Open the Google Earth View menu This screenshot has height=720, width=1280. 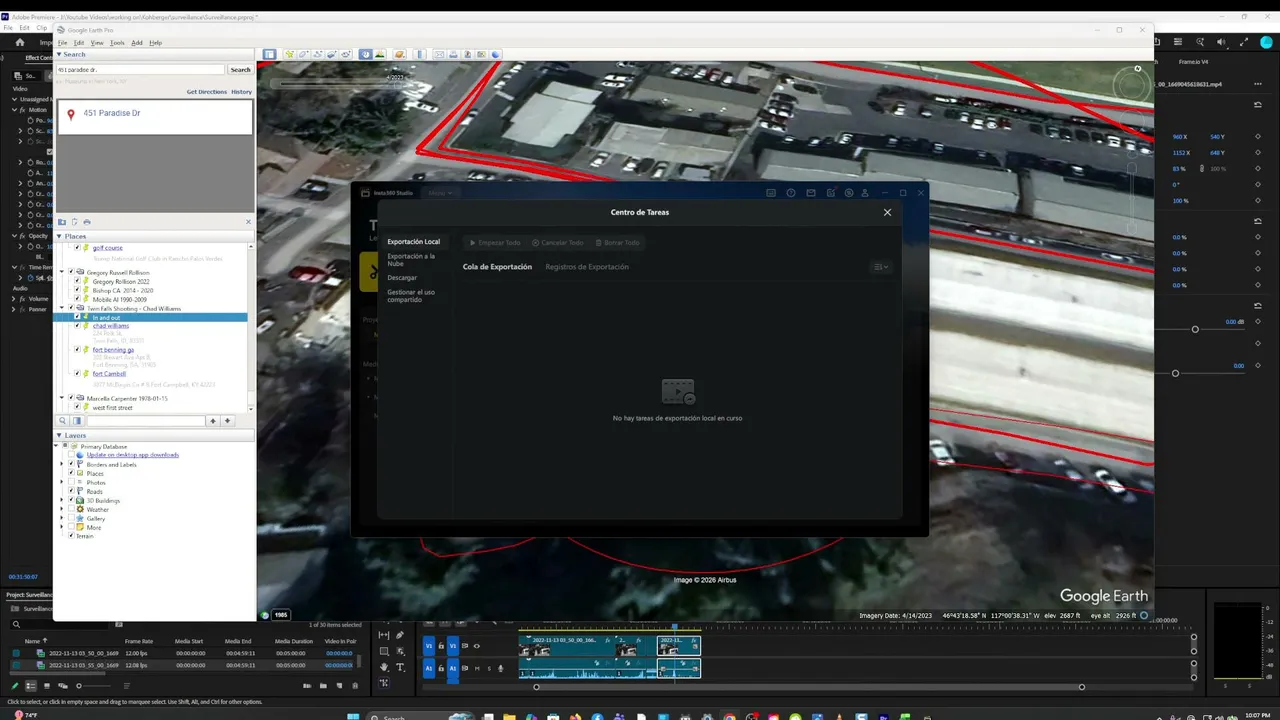(97, 43)
